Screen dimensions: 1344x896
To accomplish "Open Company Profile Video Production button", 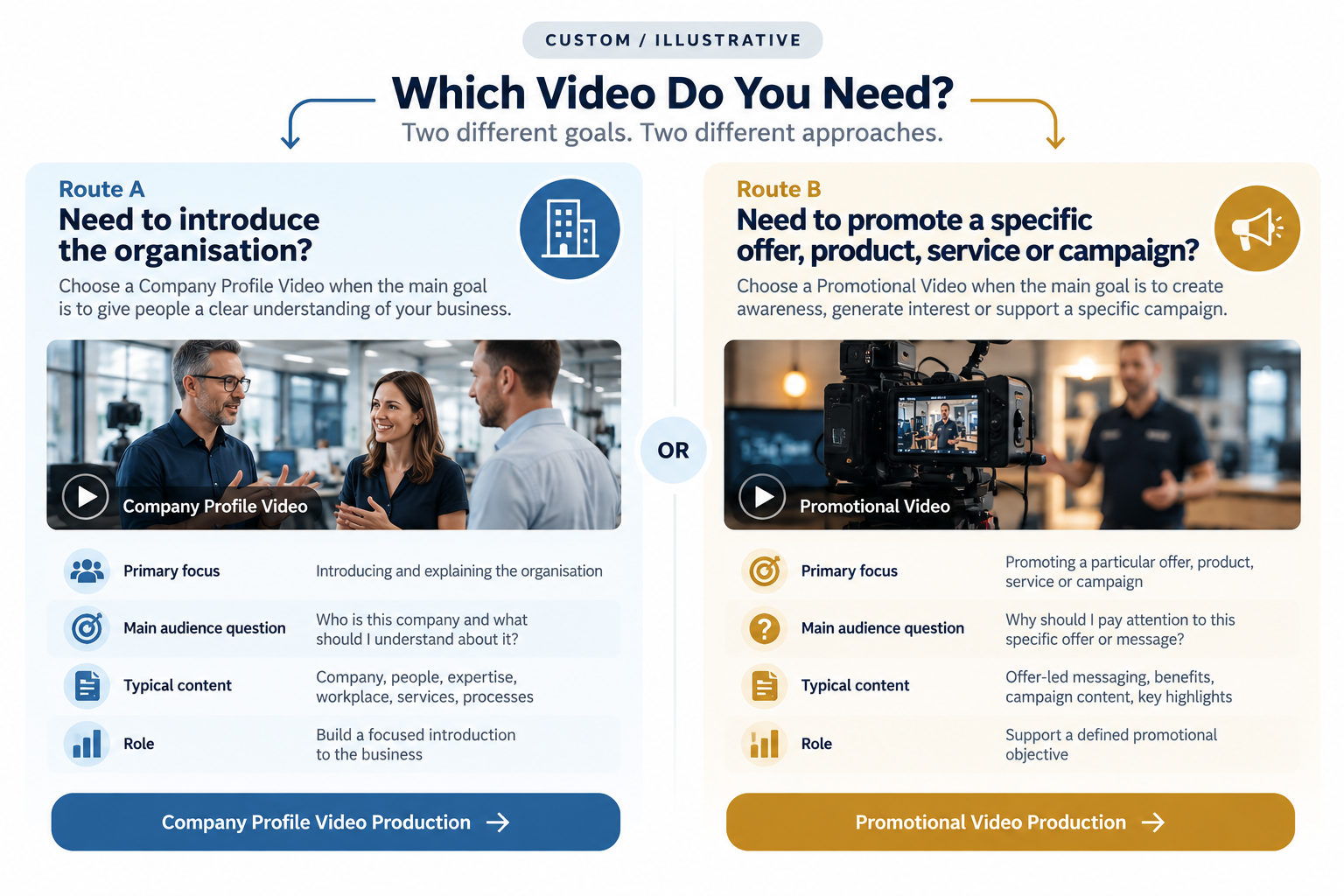I will point(336,822).
